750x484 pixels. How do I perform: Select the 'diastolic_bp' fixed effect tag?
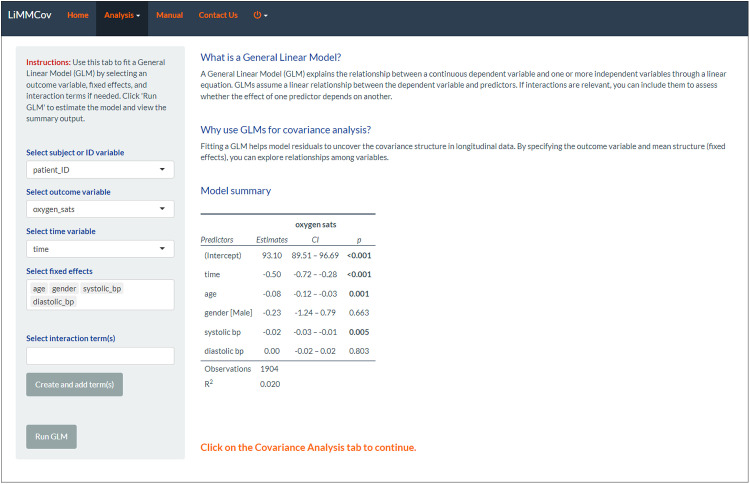[x=54, y=302]
